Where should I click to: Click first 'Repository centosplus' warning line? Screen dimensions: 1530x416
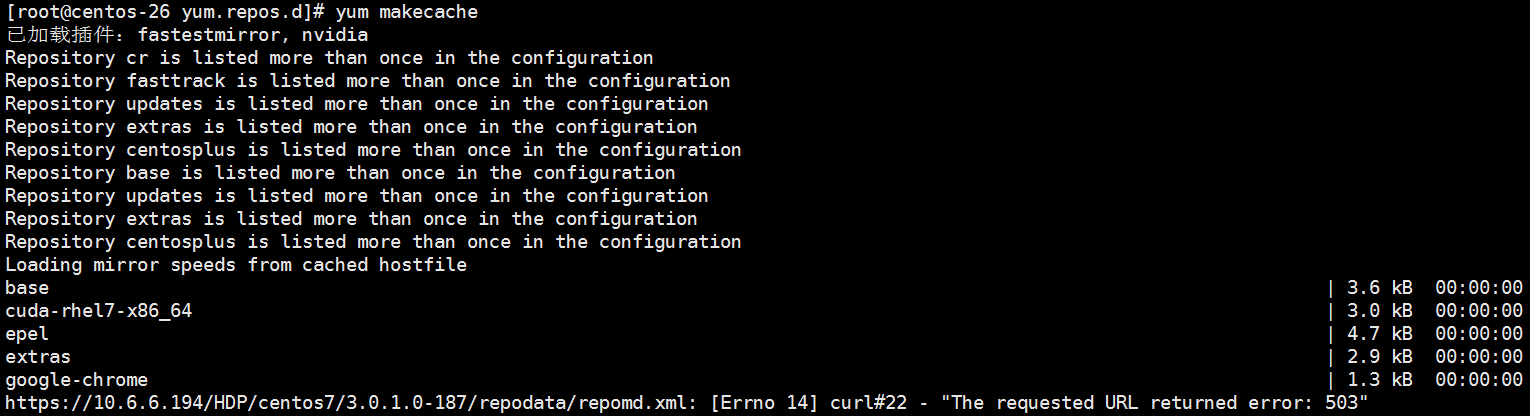(373, 150)
